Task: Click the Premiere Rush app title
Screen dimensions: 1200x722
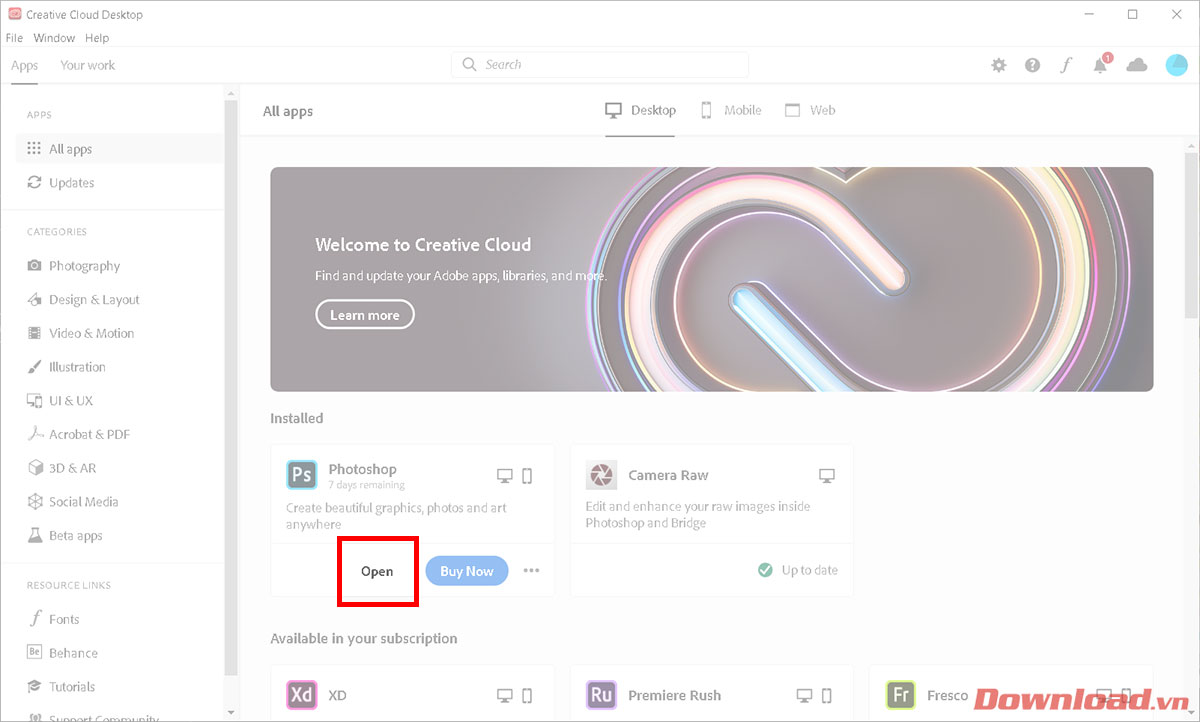Action: click(x=674, y=695)
